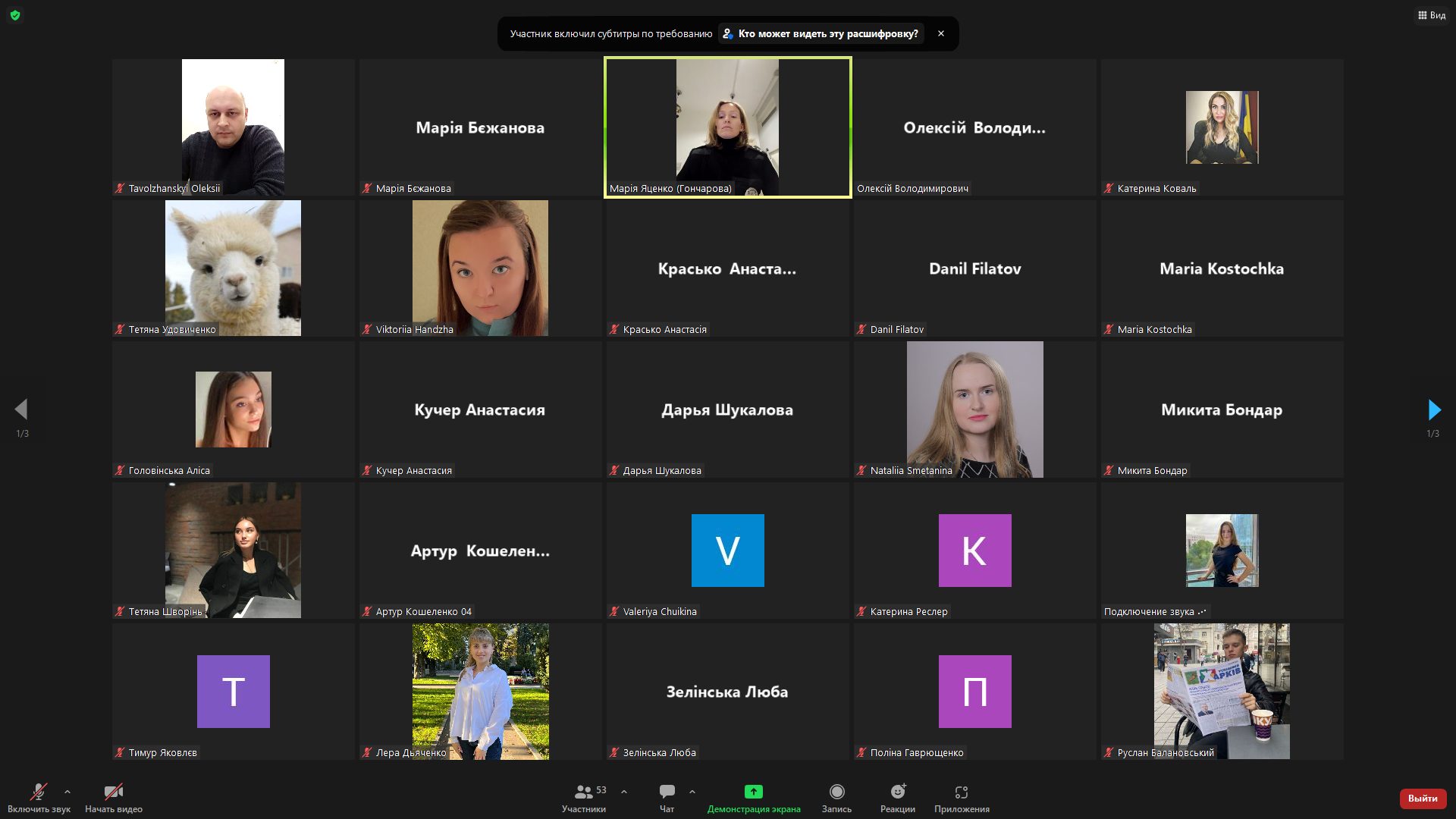The height and width of the screenshot is (819, 1456).
Task: Select Viktoriia Handzha's video tile
Action: pyautogui.click(x=480, y=268)
